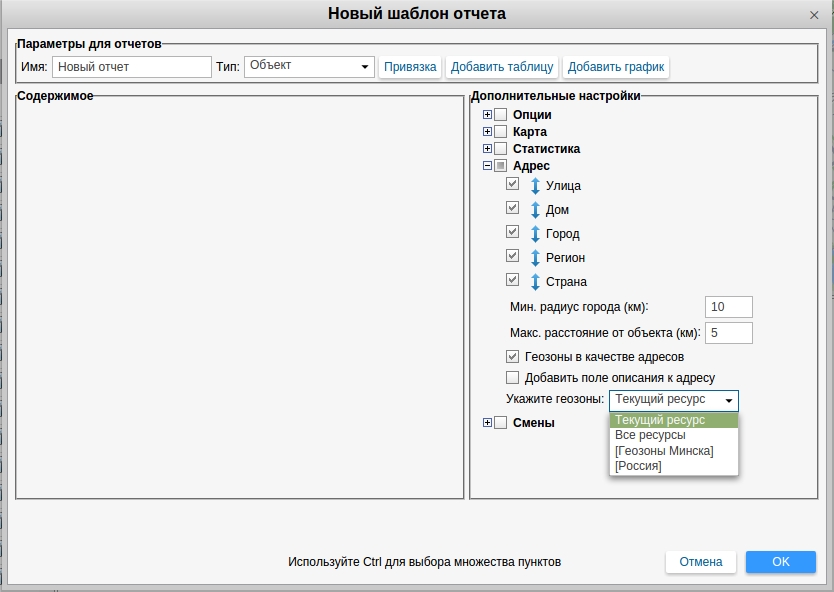
Task: Select Все ресурсы from the geofence list
Action: pos(650,436)
